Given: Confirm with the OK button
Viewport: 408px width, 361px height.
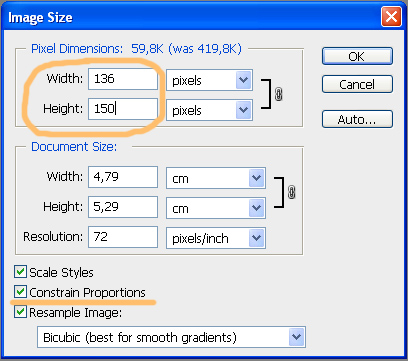Looking at the screenshot, I should 357,56.
